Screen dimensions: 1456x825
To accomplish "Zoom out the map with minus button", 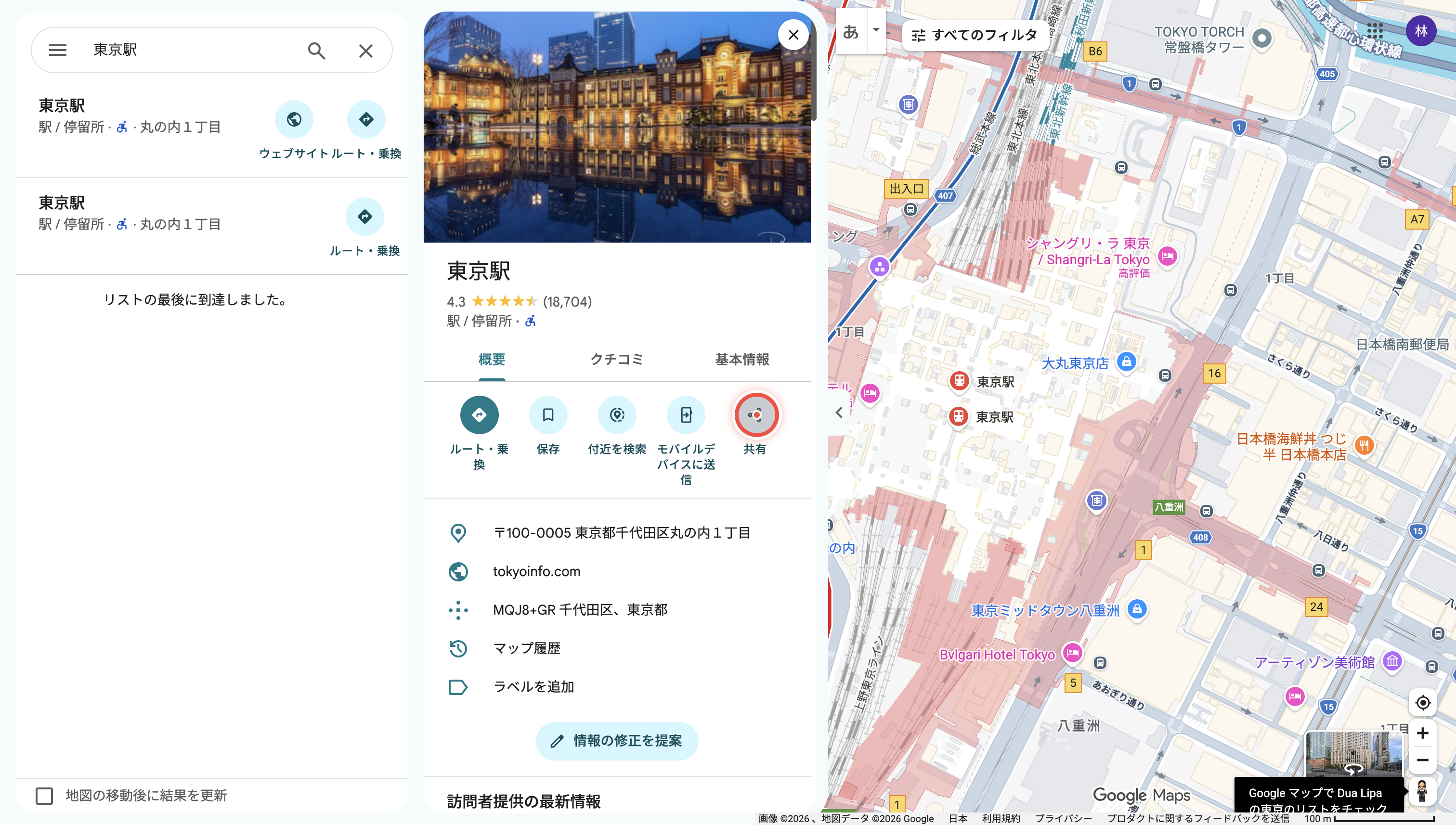I will pos(1423,761).
